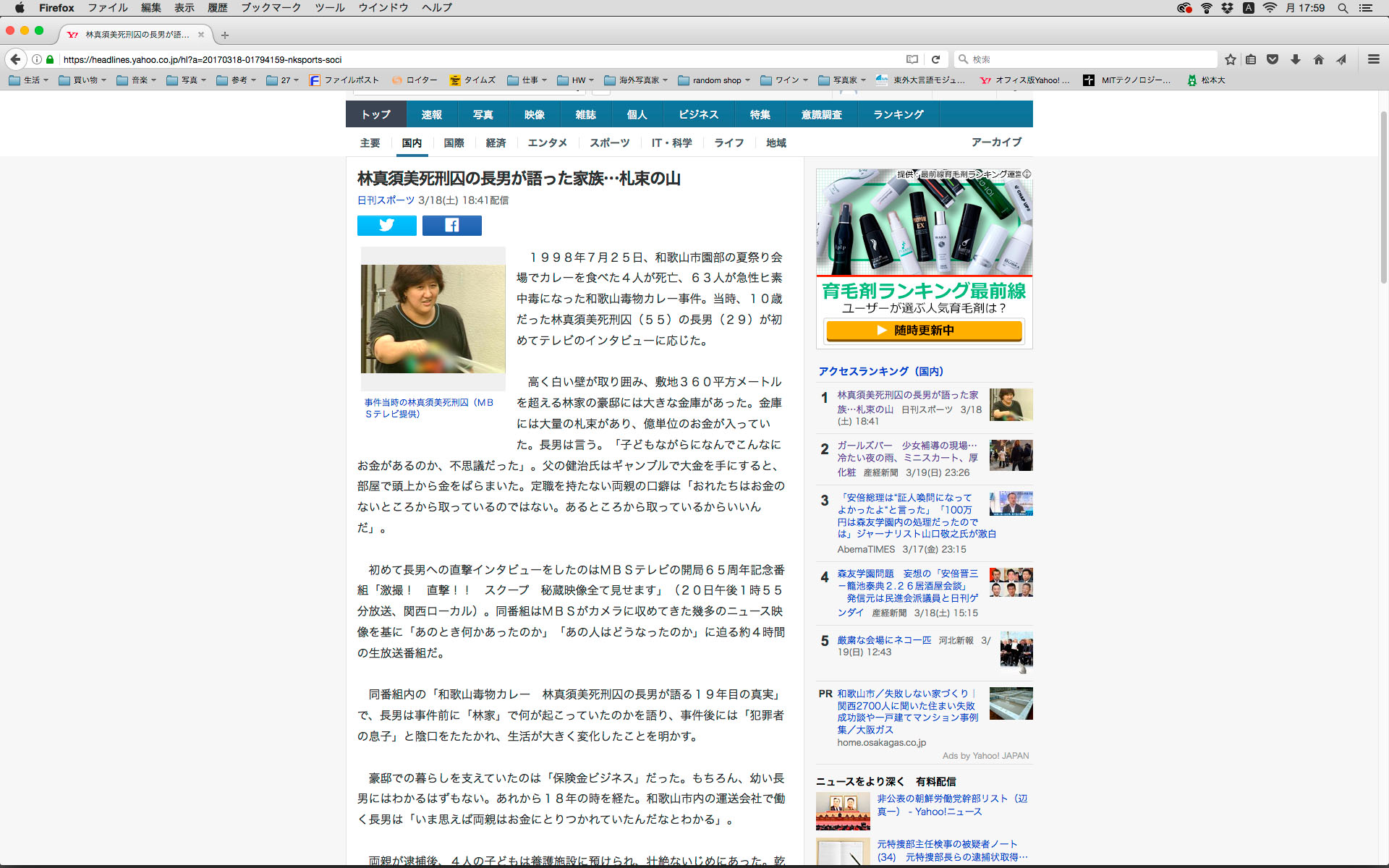This screenshot has height=868, width=1389.
Task: Open the Firefox hamburger menu
Action: click(1373, 59)
